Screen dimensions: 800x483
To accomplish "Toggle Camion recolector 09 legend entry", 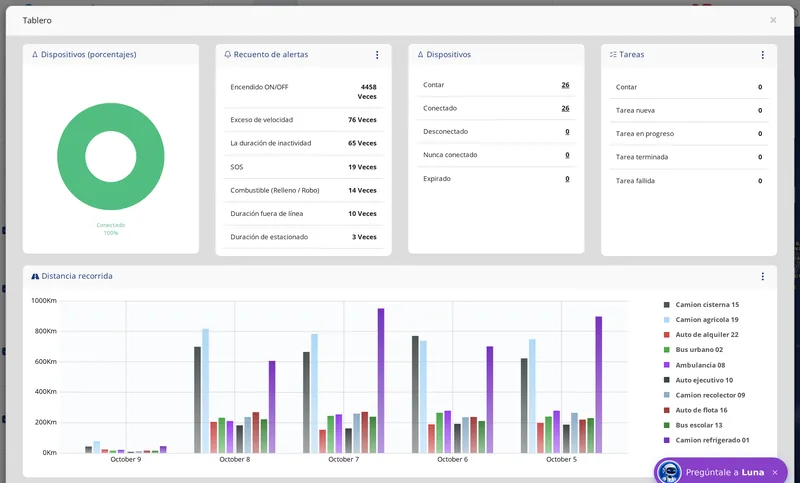I will 704,395.
